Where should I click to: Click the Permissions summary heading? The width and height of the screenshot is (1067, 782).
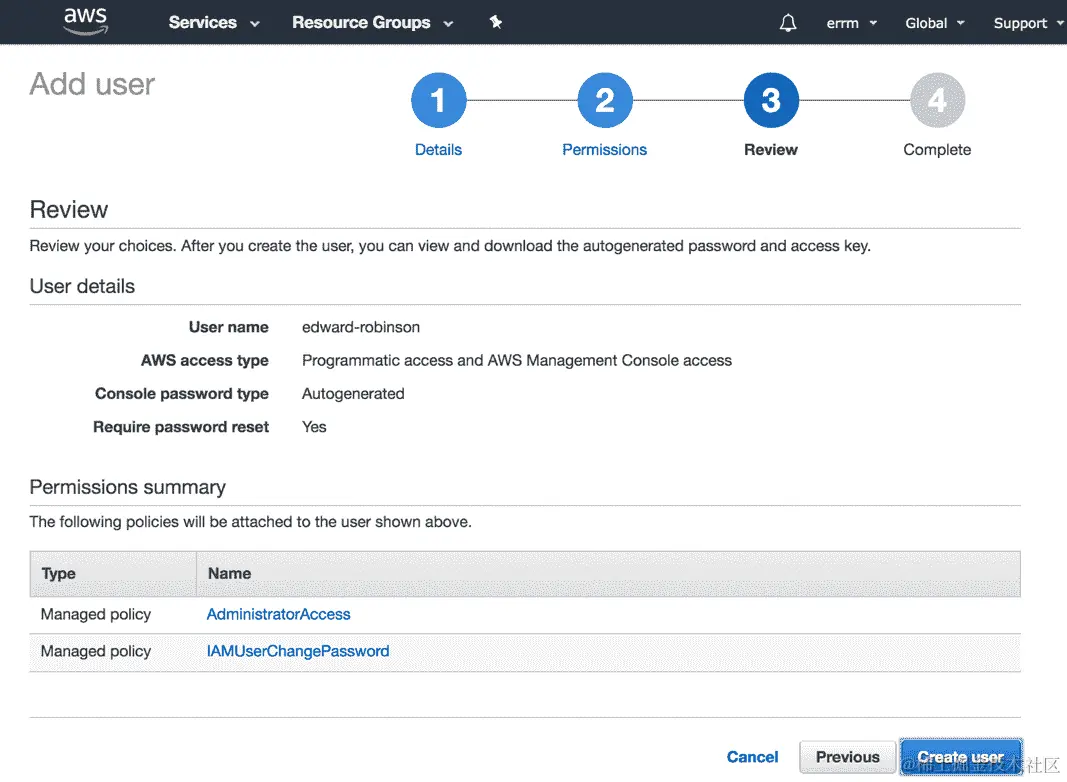[127, 487]
